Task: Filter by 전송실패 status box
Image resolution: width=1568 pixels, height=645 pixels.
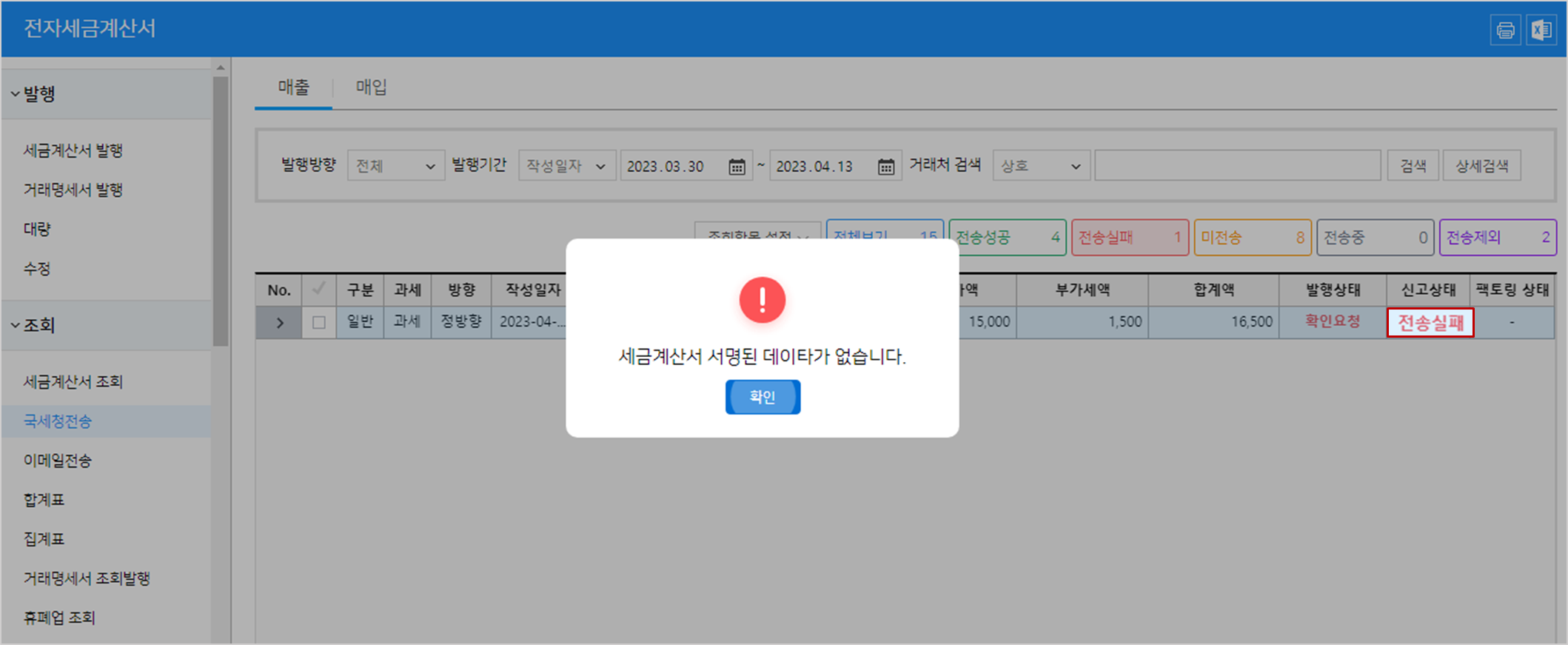Action: [1129, 238]
